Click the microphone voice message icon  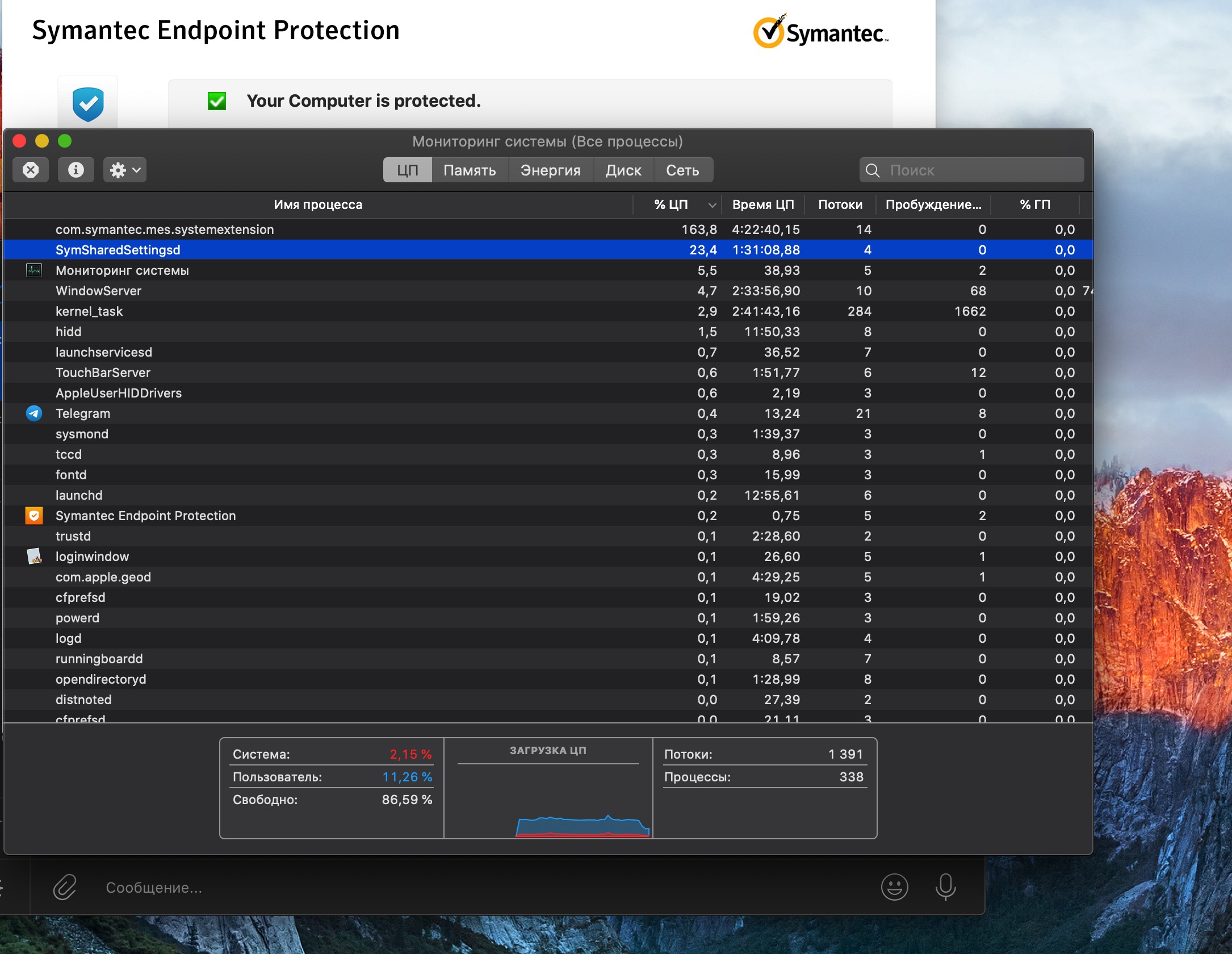(x=946, y=887)
